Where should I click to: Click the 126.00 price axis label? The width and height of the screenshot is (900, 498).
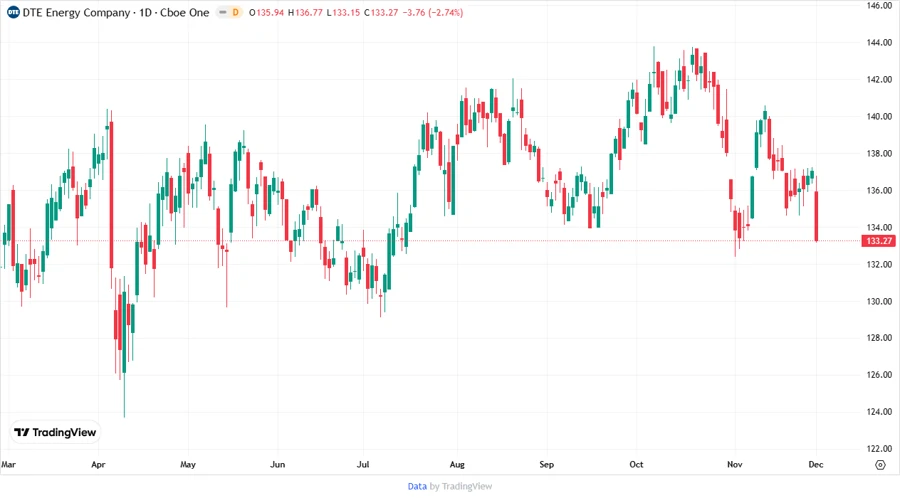pos(879,375)
